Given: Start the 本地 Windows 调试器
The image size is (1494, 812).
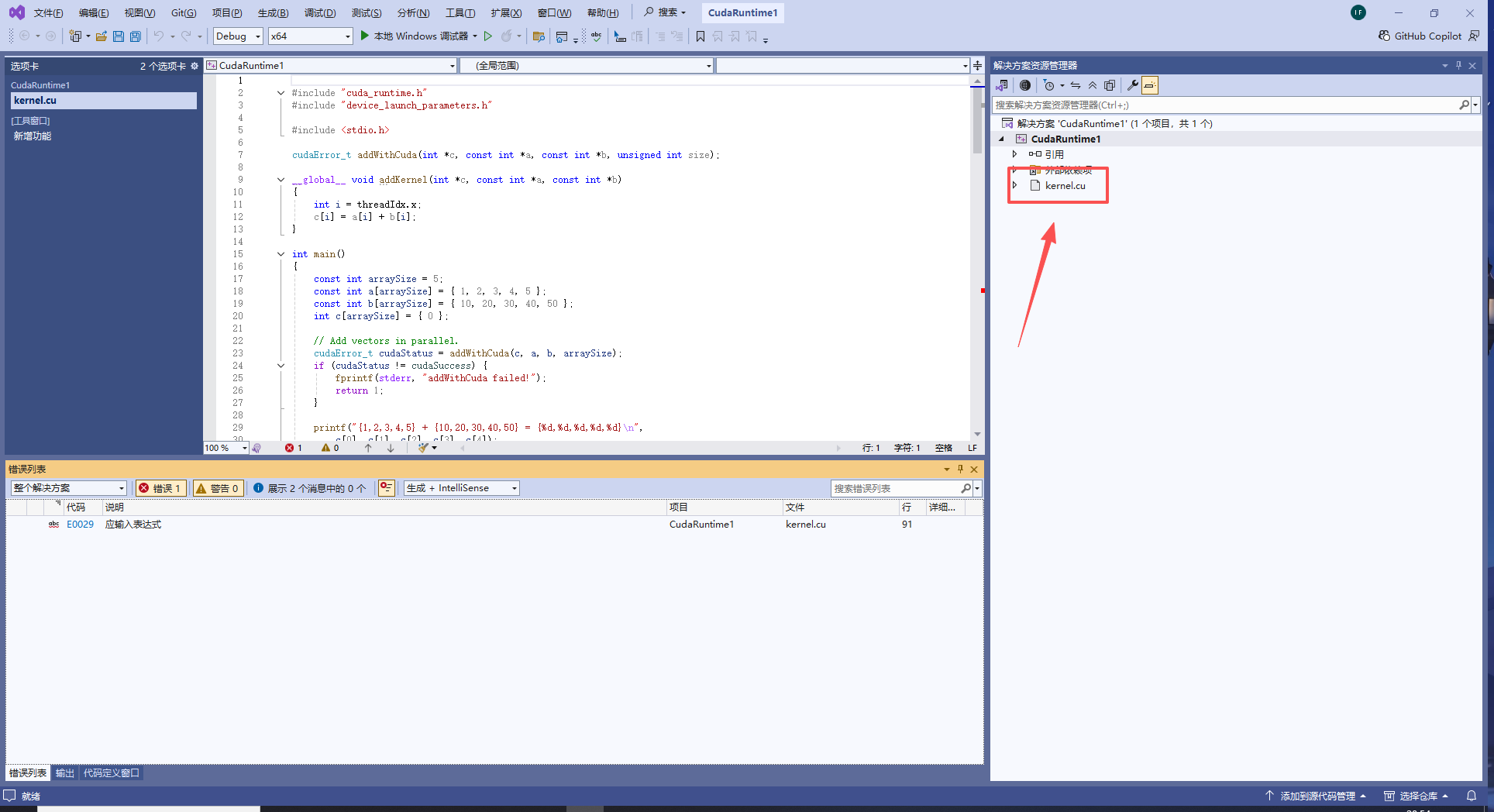Looking at the screenshot, I should pyautogui.click(x=418, y=36).
